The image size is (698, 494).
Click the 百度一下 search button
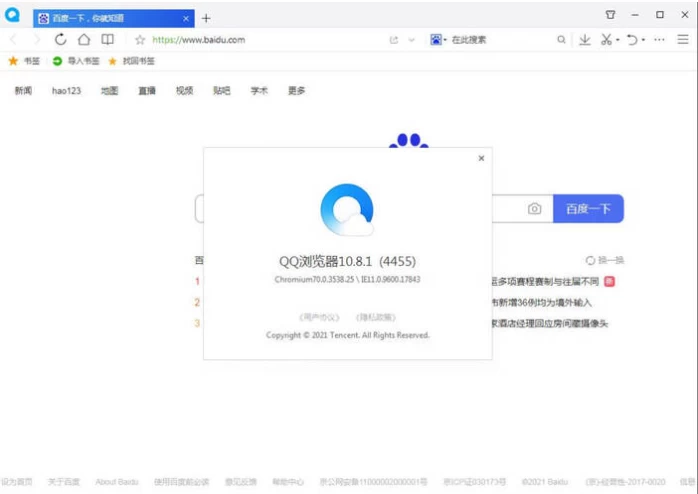coord(588,209)
